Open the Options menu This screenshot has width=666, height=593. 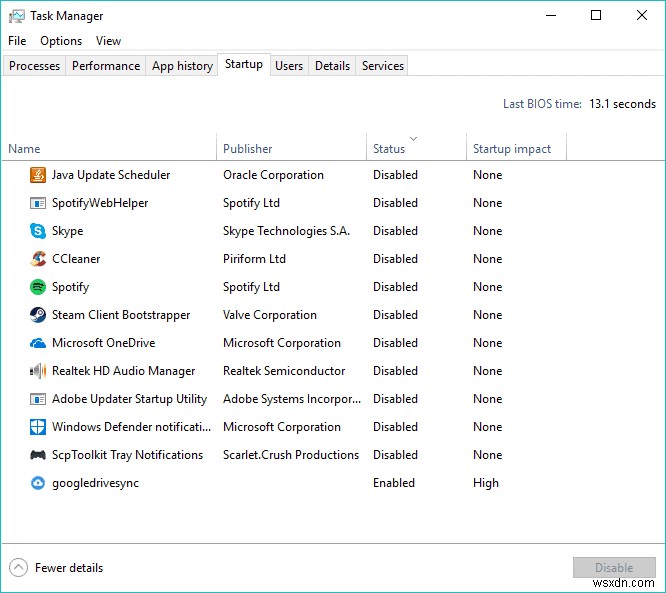(x=61, y=41)
